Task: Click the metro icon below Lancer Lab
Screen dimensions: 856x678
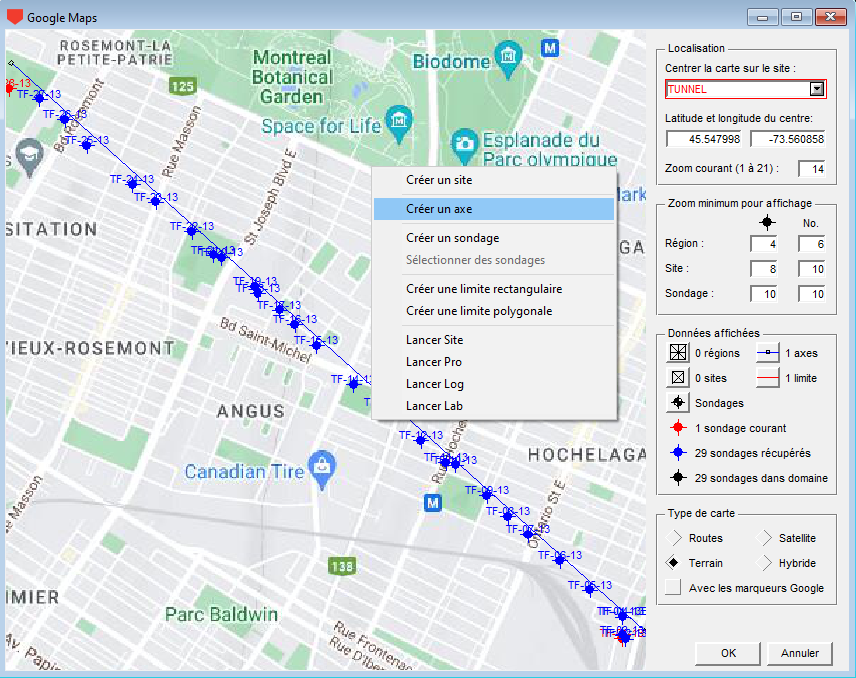Action: [x=433, y=503]
